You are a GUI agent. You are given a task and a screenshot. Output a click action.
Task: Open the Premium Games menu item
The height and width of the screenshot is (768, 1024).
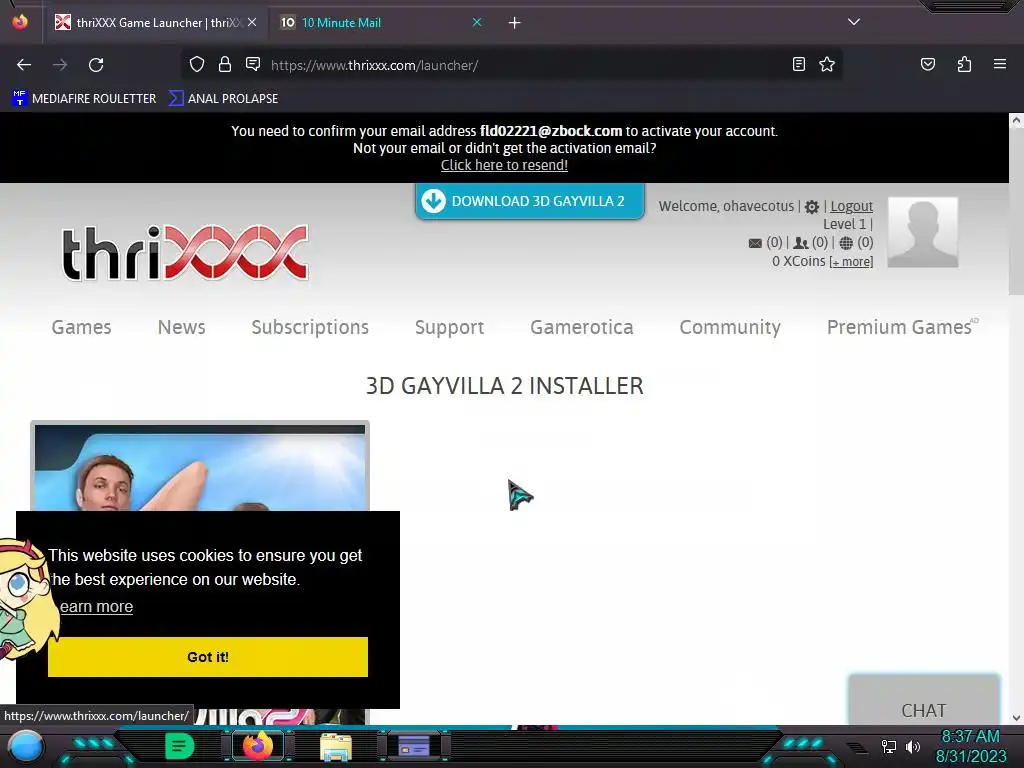tap(900, 327)
